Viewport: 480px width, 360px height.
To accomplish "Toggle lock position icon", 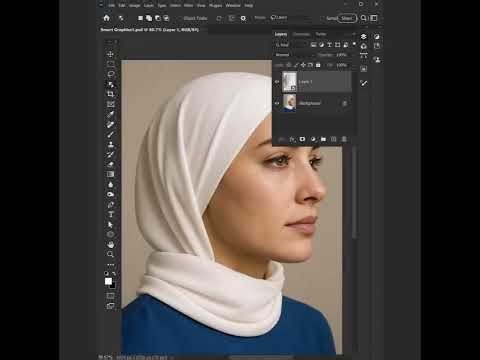I will pos(303,65).
